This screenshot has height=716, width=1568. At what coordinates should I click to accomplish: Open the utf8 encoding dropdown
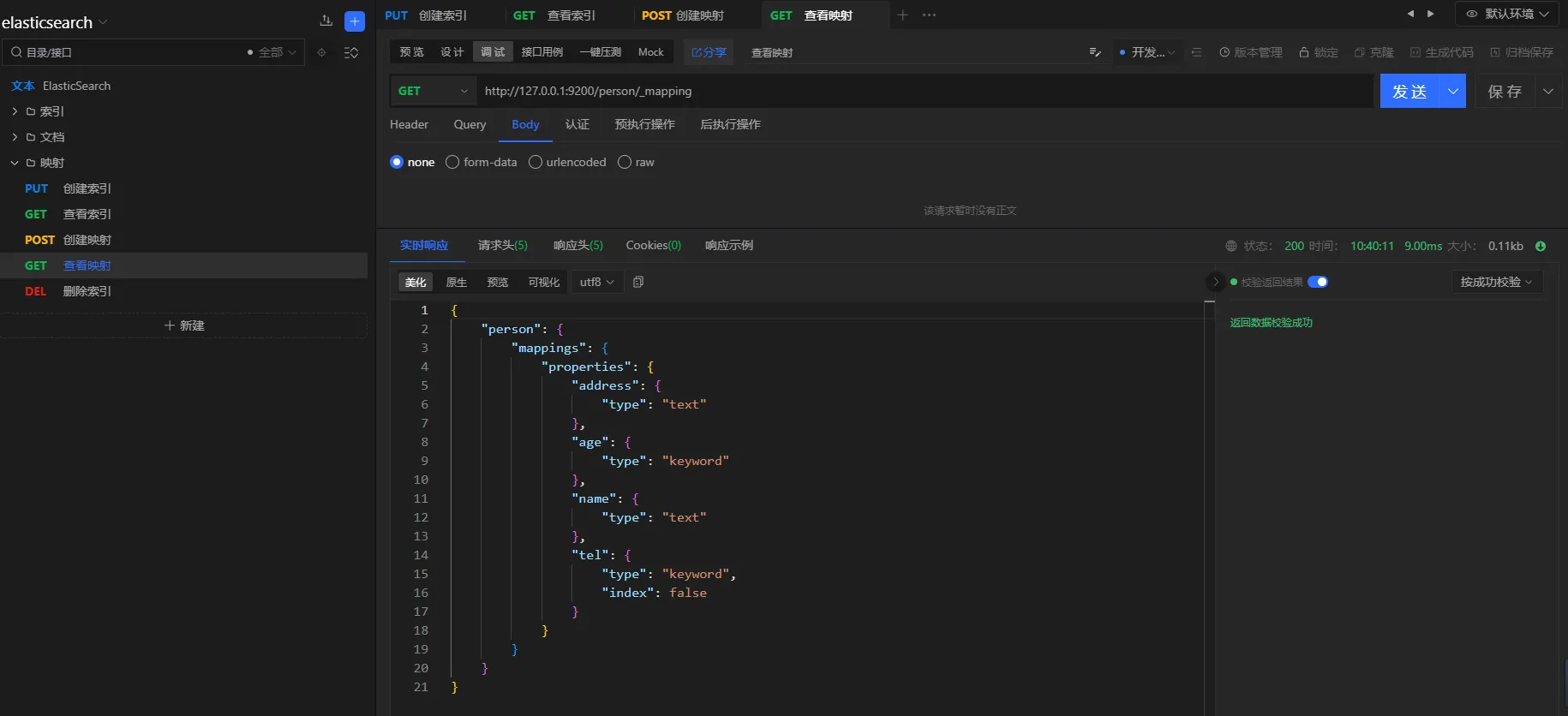[596, 282]
